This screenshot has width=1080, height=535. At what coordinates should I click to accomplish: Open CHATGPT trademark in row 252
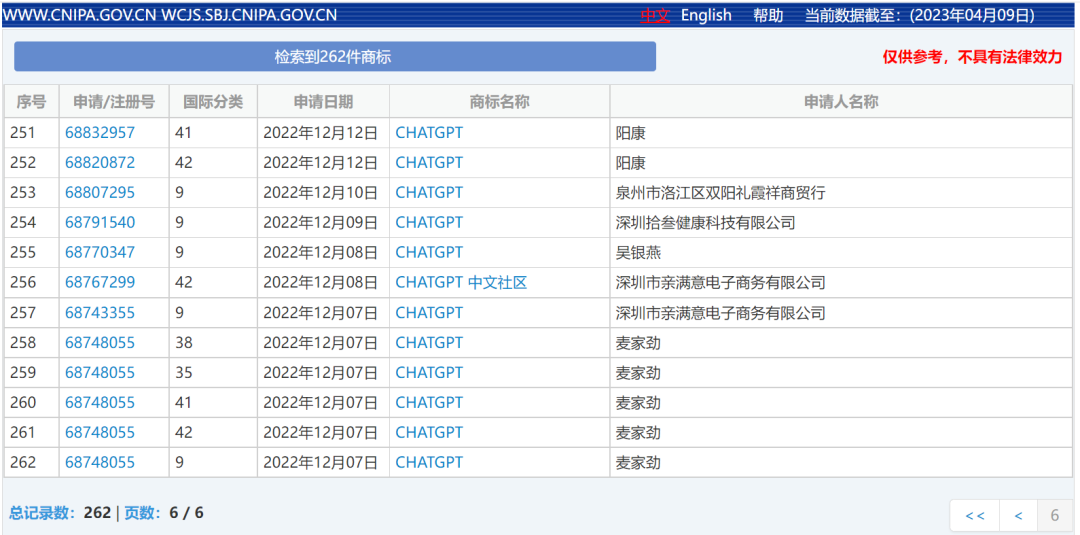tap(429, 162)
